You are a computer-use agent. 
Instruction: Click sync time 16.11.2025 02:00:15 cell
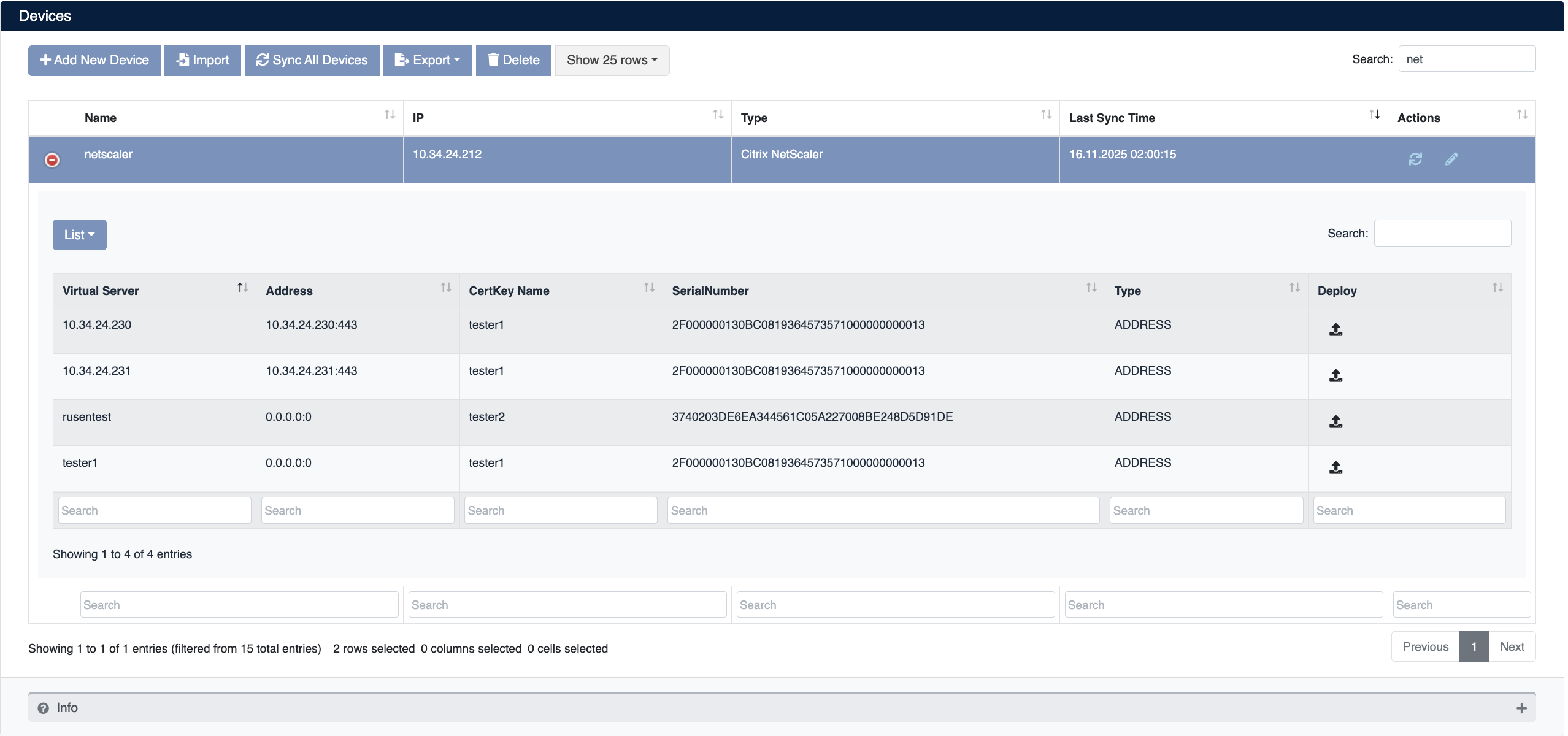[x=1223, y=160]
